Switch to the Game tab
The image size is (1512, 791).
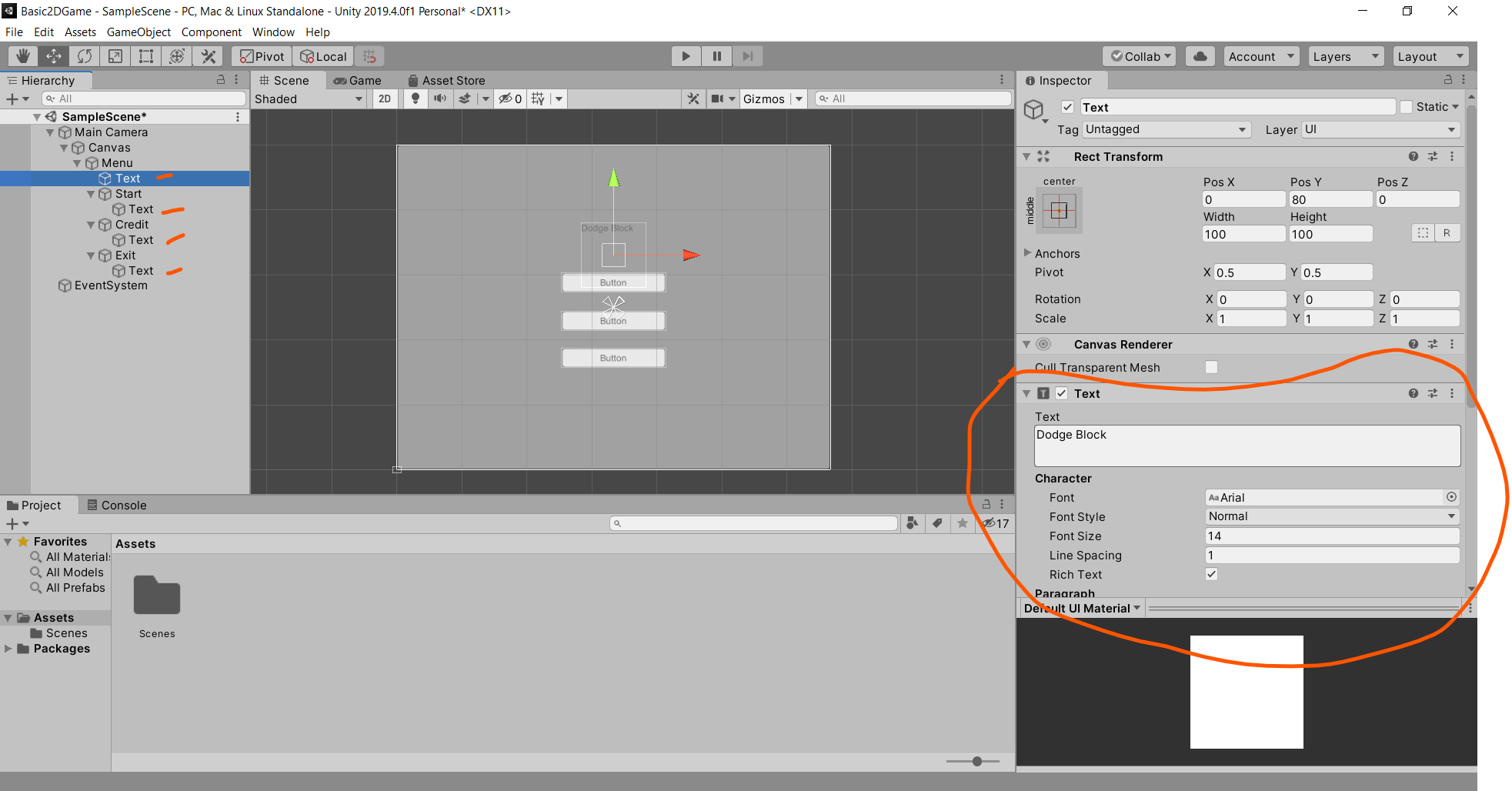pyautogui.click(x=357, y=80)
